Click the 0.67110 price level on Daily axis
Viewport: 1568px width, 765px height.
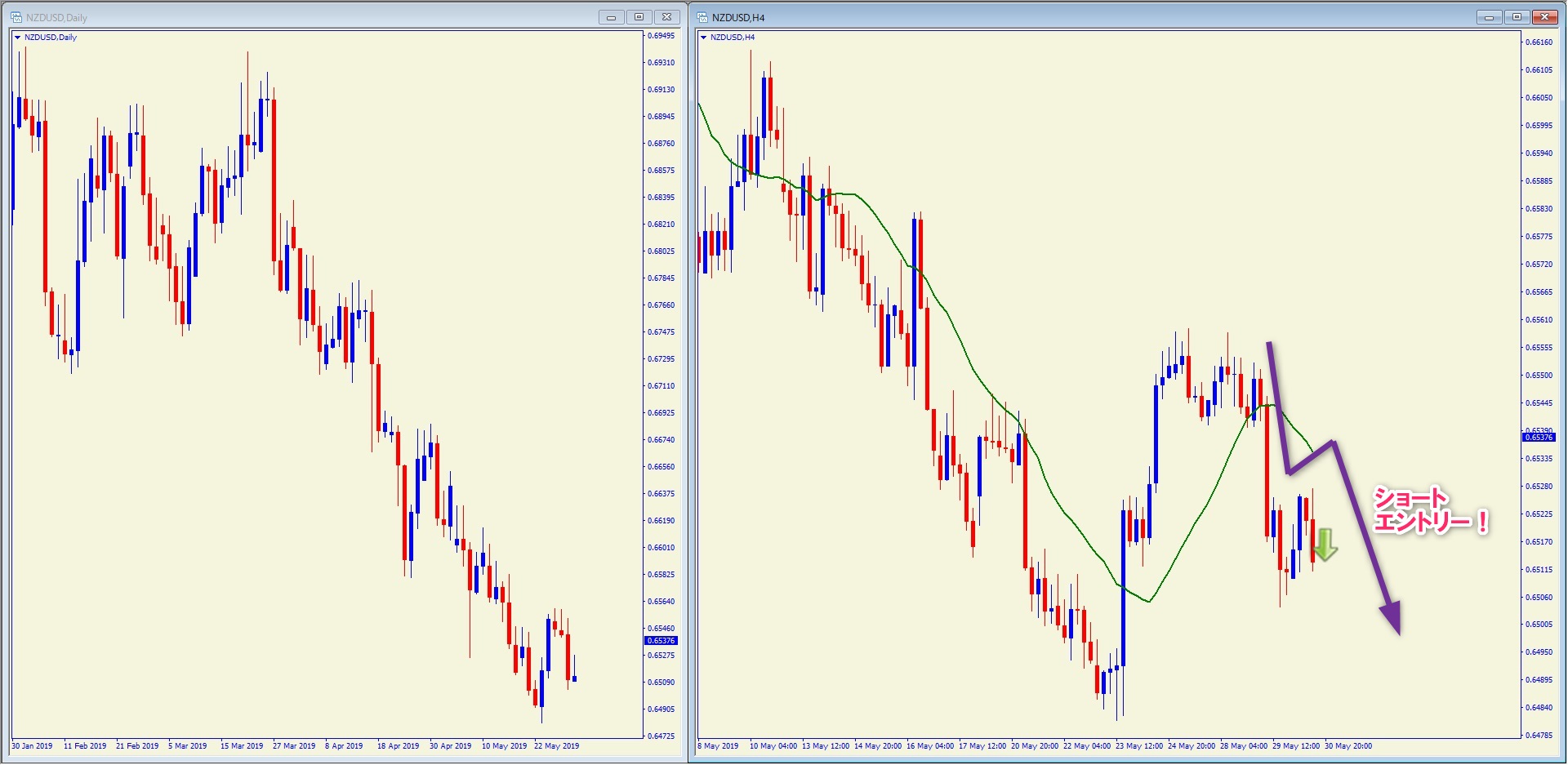661,386
